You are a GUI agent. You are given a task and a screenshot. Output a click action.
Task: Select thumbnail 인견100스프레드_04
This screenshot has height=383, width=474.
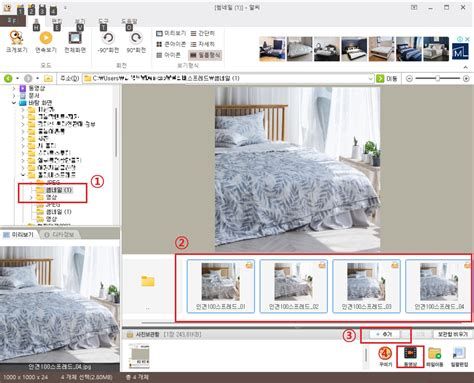[x=439, y=286]
